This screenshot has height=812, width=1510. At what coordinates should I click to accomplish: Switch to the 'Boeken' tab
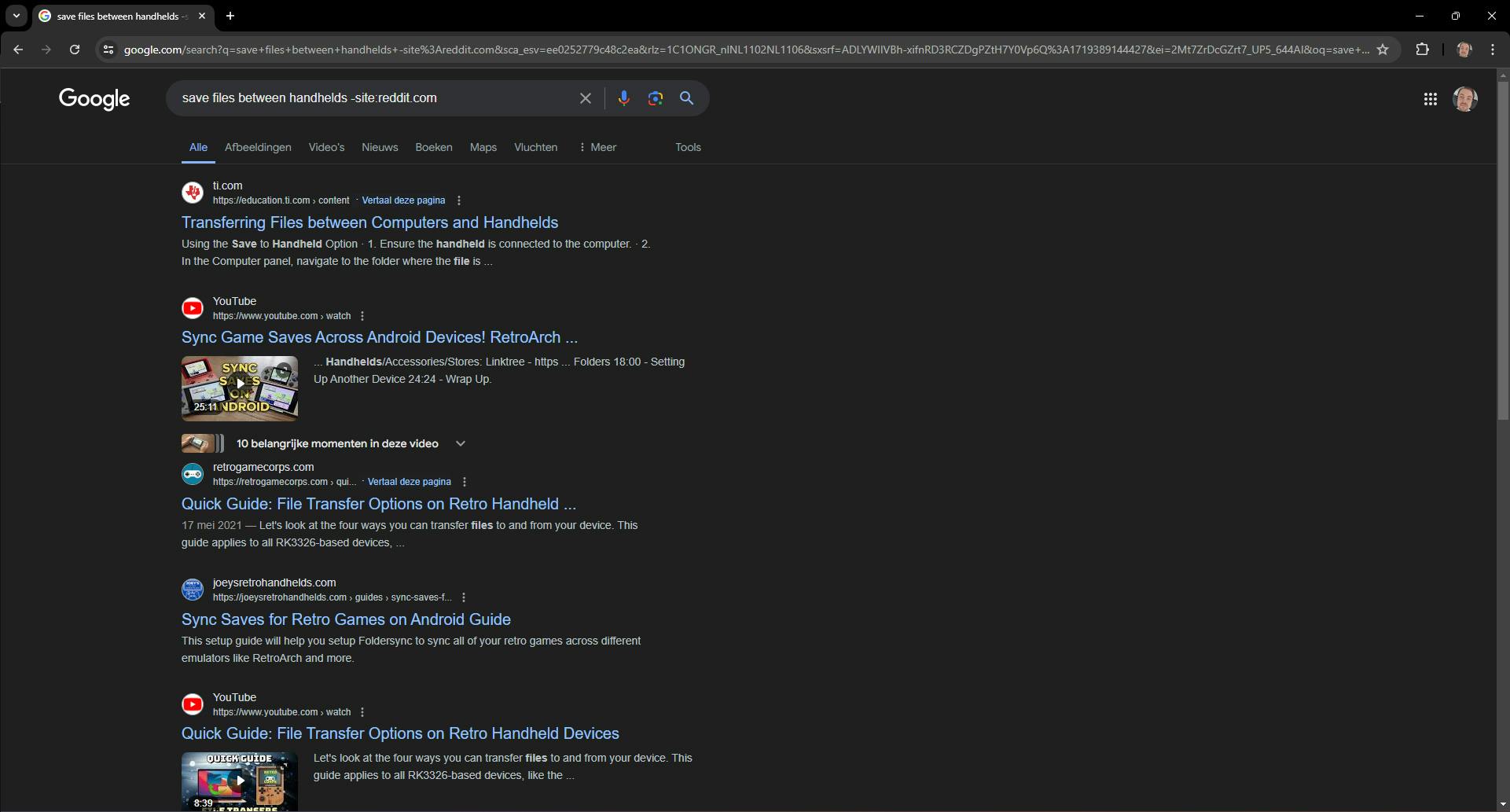pyautogui.click(x=434, y=147)
